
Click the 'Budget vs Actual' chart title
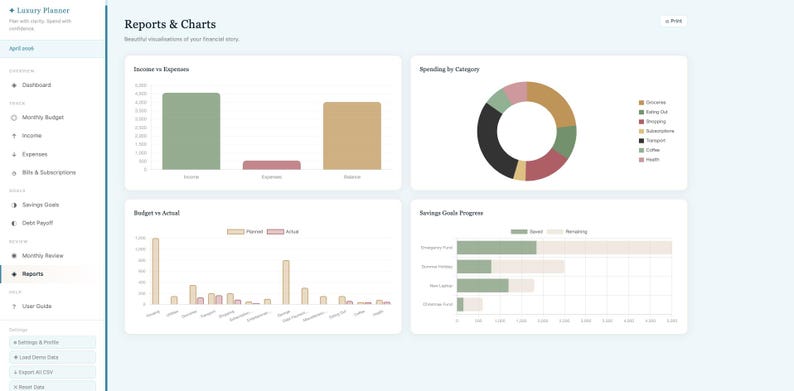coord(156,213)
